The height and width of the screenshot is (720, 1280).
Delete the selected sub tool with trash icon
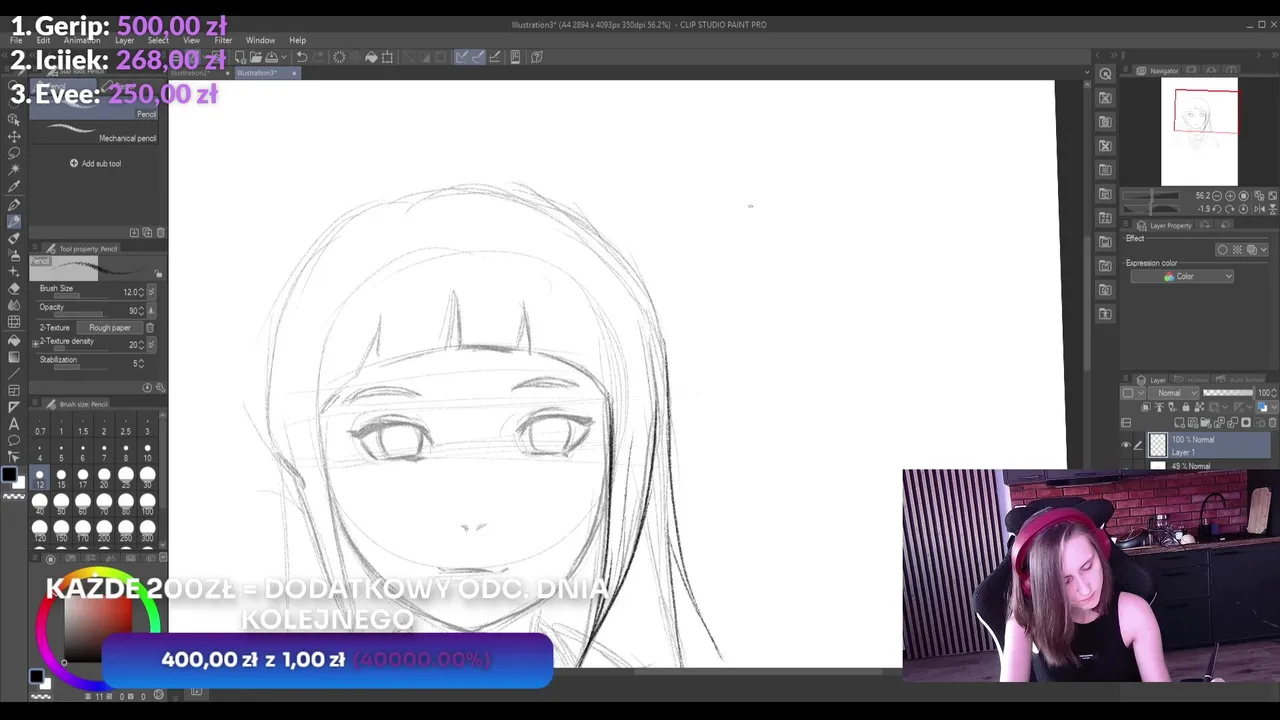[160, 232]
